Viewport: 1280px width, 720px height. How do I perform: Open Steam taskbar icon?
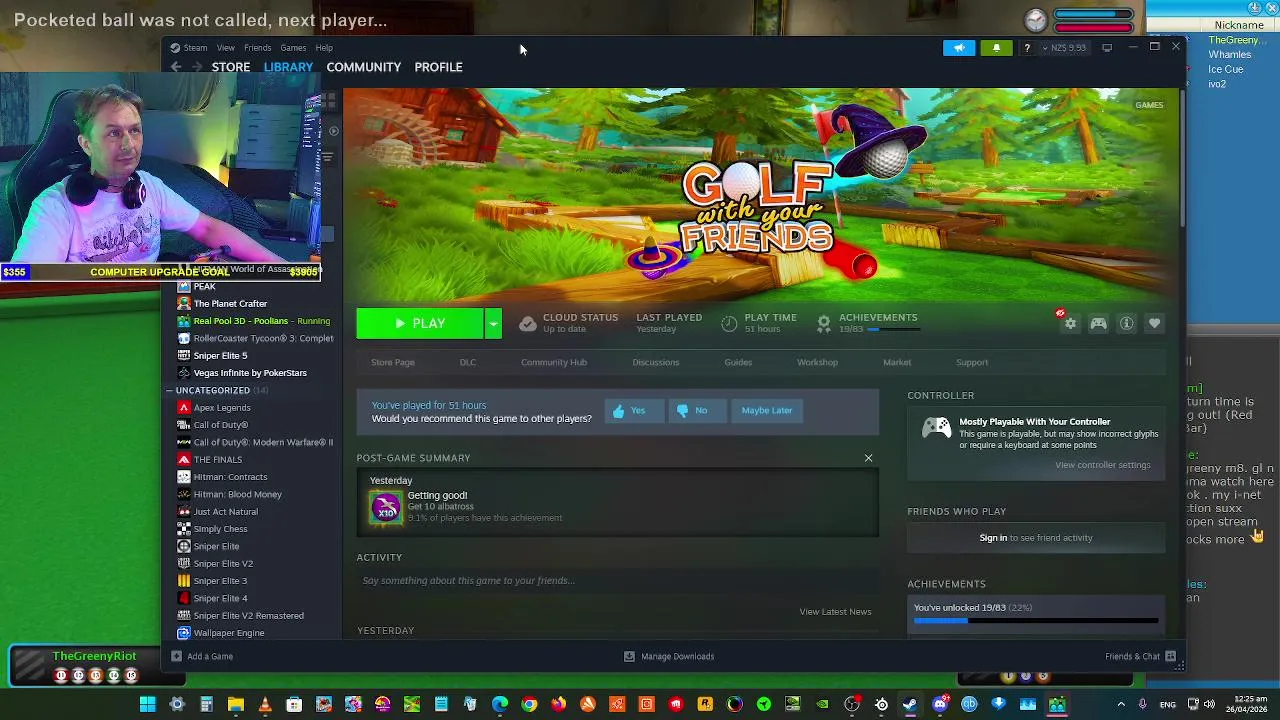coord(910,705)
